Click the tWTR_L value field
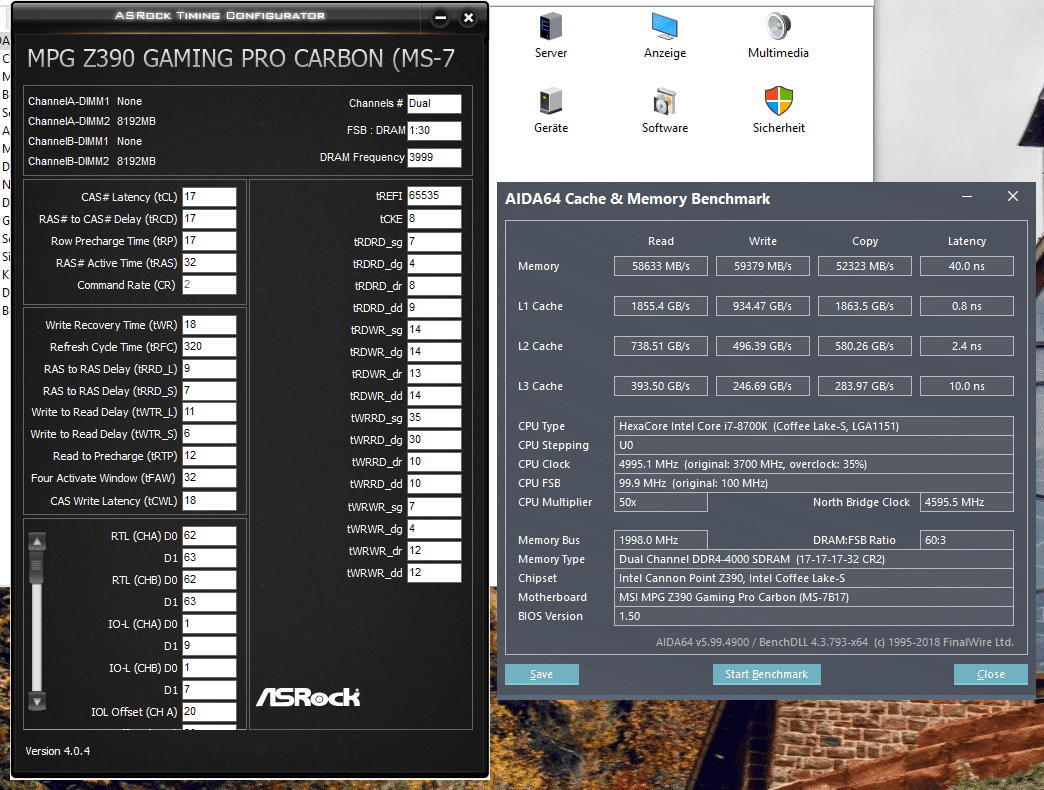1044x790 pixels. coord(209,412)
